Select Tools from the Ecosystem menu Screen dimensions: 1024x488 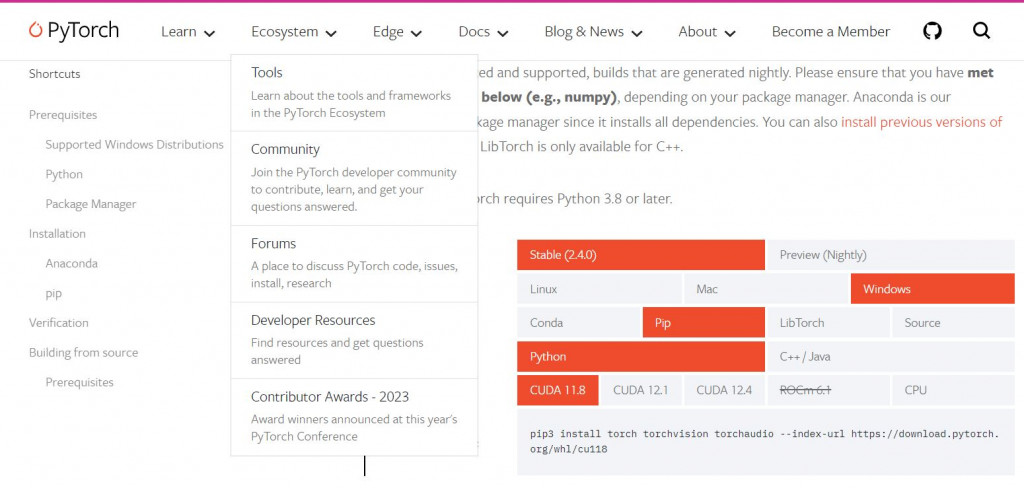267,73
